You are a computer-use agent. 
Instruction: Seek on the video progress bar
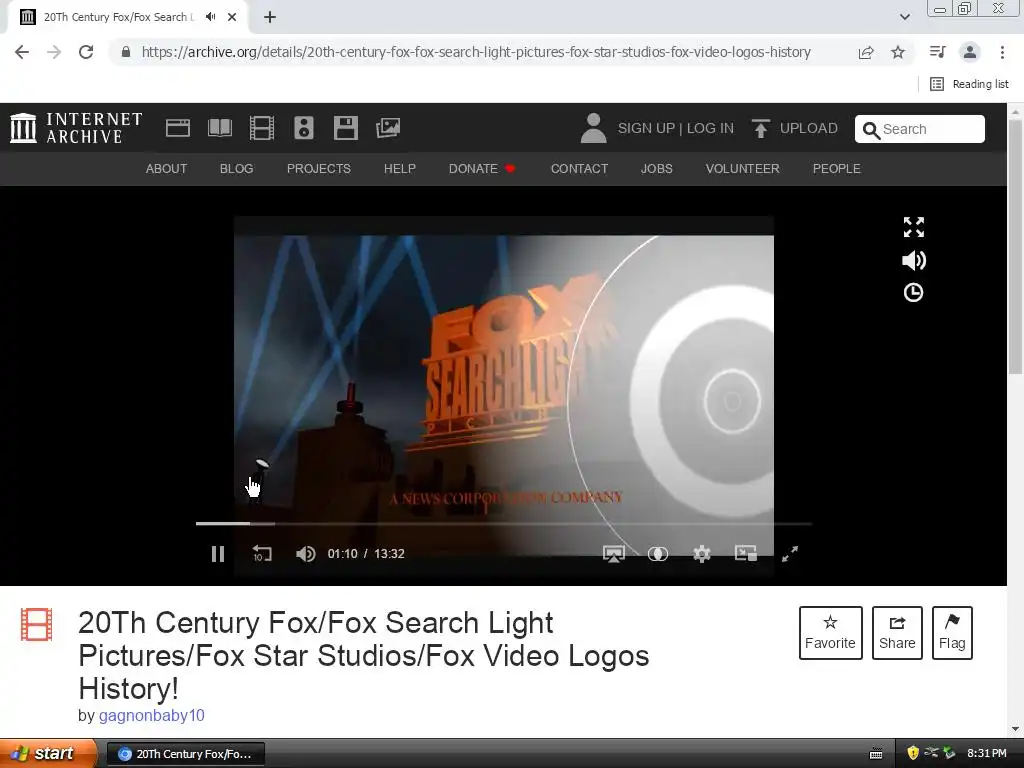(x=504, y=523)
